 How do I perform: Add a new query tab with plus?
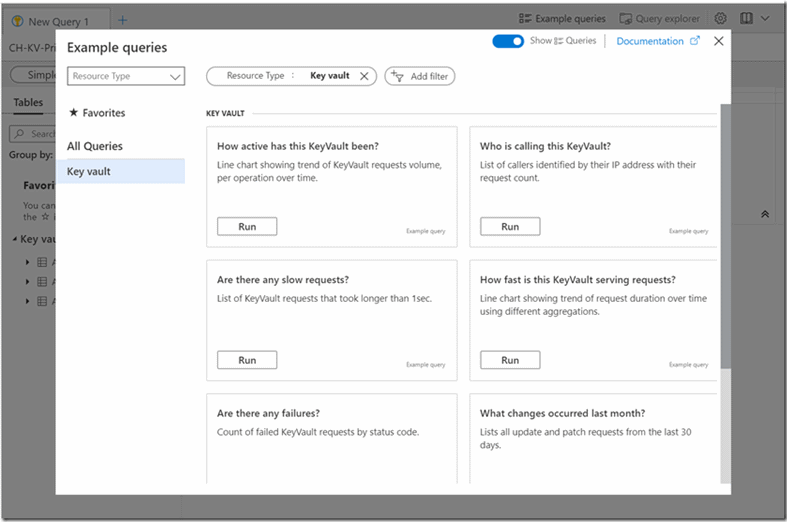[122, 20]
